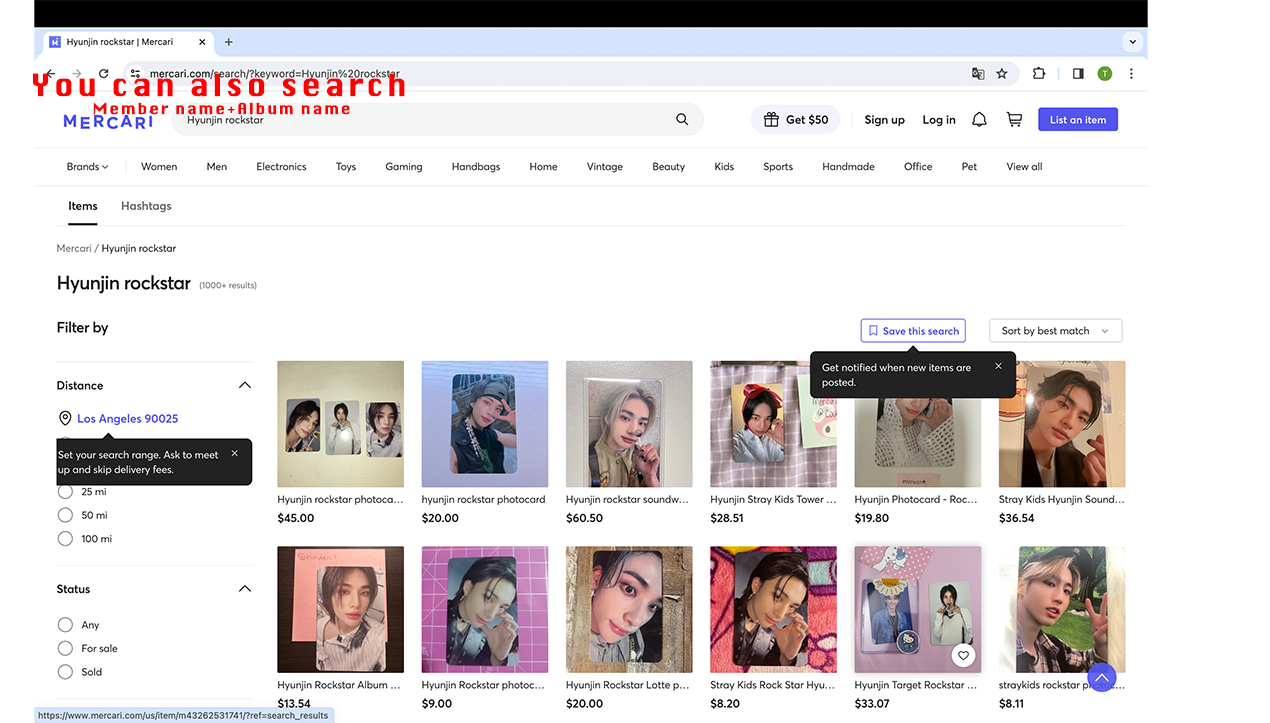
Task: Close the Hyunjin rockstar browser tab
Action: 202,42
